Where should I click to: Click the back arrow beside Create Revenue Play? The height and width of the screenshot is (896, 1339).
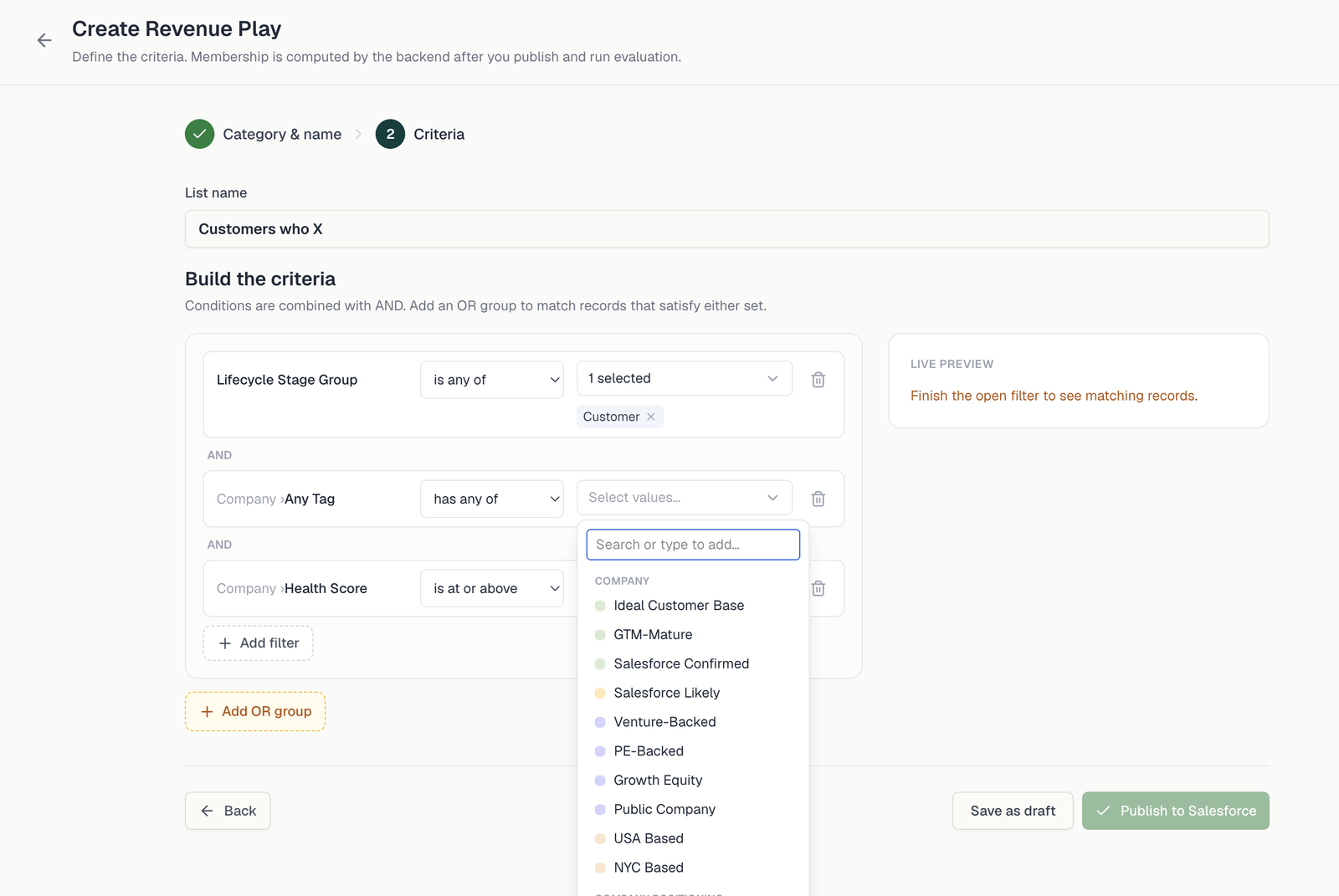click(44, 40)
